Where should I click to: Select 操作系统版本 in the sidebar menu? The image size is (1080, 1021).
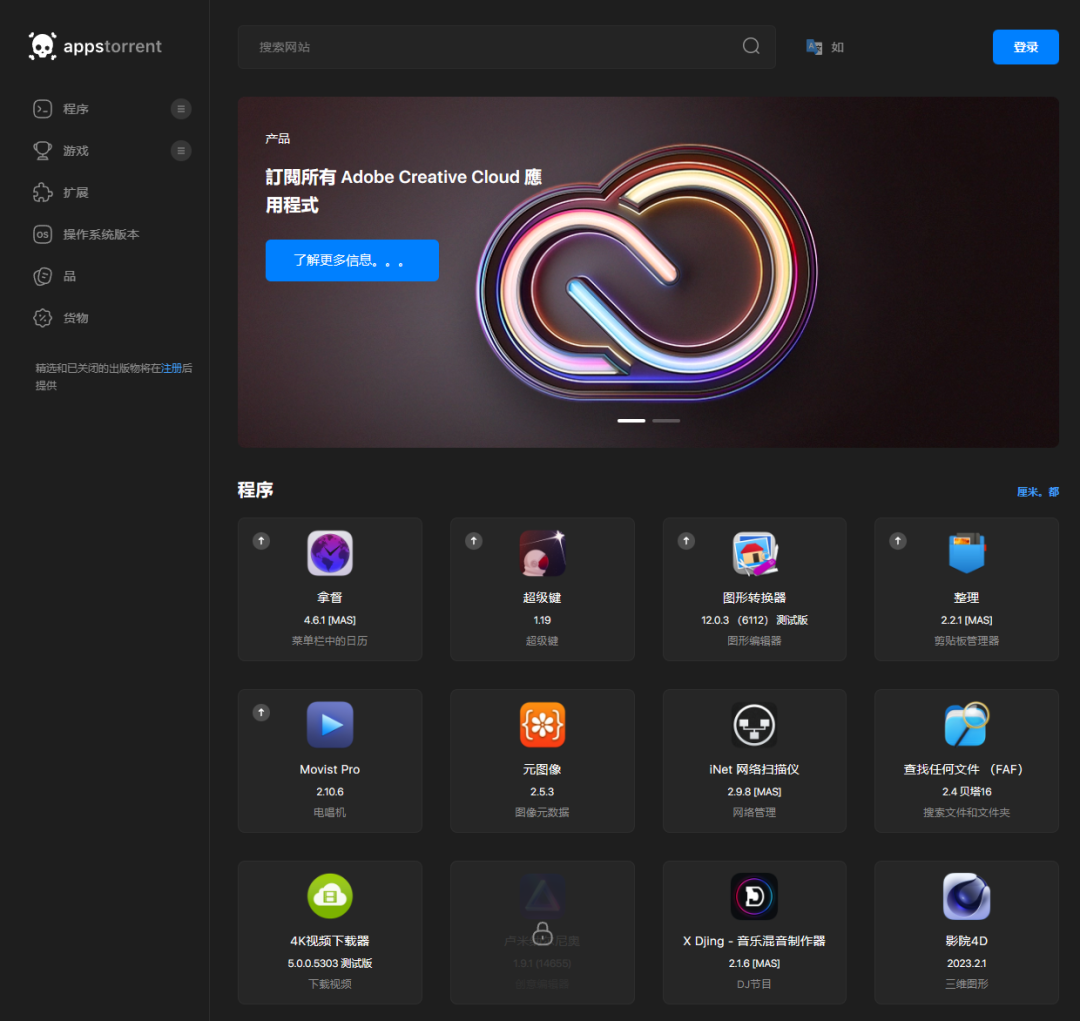(101, 234)
